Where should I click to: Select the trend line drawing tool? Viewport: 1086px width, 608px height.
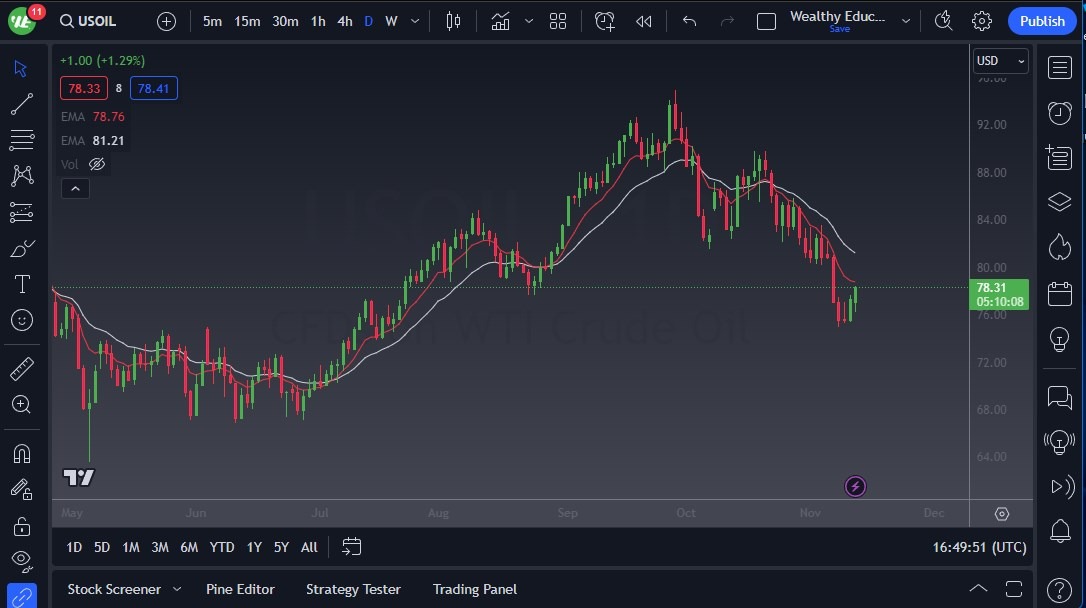click(x=22, y=104)
